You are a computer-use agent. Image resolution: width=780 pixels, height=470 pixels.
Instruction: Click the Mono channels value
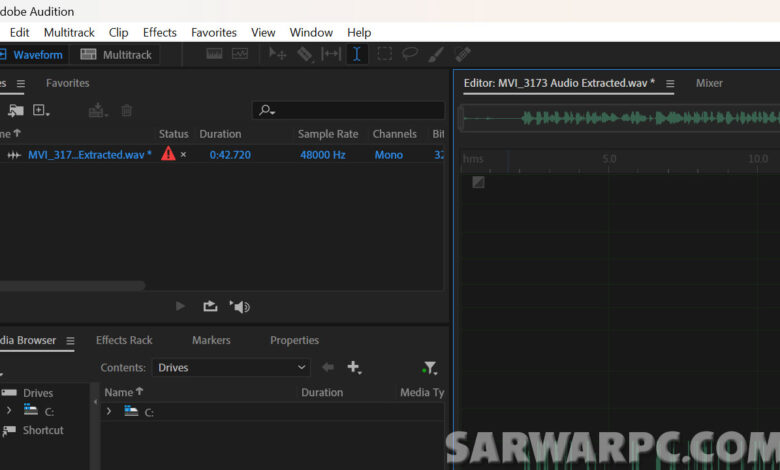point(389,155)
